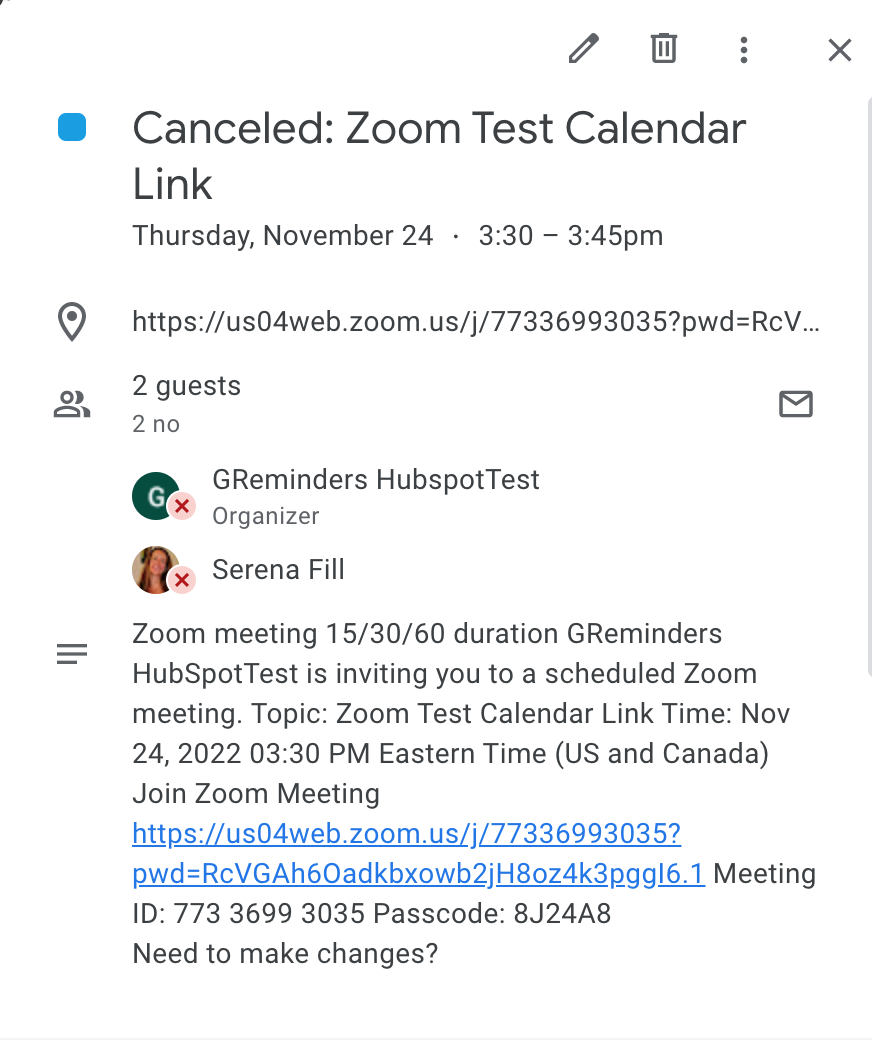Click Need to make changes? text
The image size is (872, 1040).
(x=284, y=953)
